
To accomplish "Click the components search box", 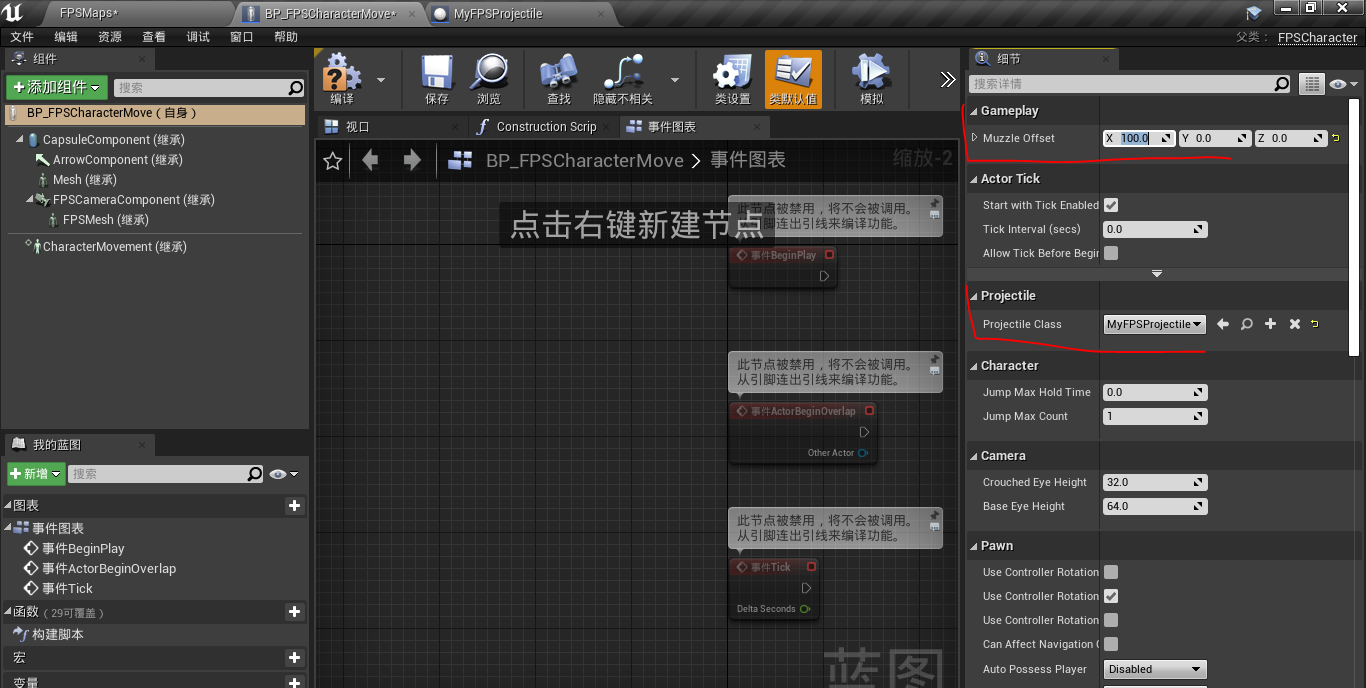I will pos(209,88).
